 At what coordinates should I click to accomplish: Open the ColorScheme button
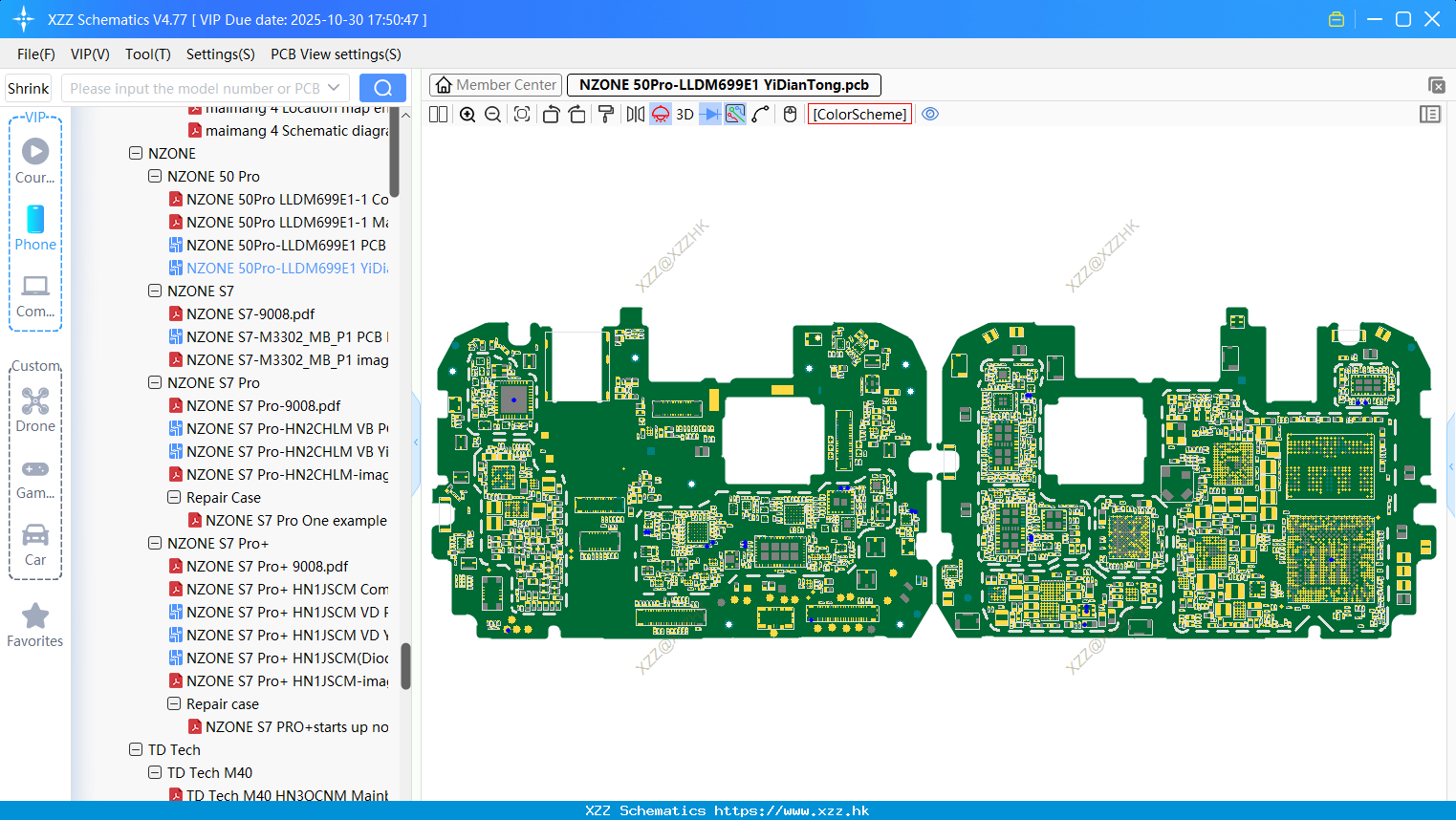860,115
